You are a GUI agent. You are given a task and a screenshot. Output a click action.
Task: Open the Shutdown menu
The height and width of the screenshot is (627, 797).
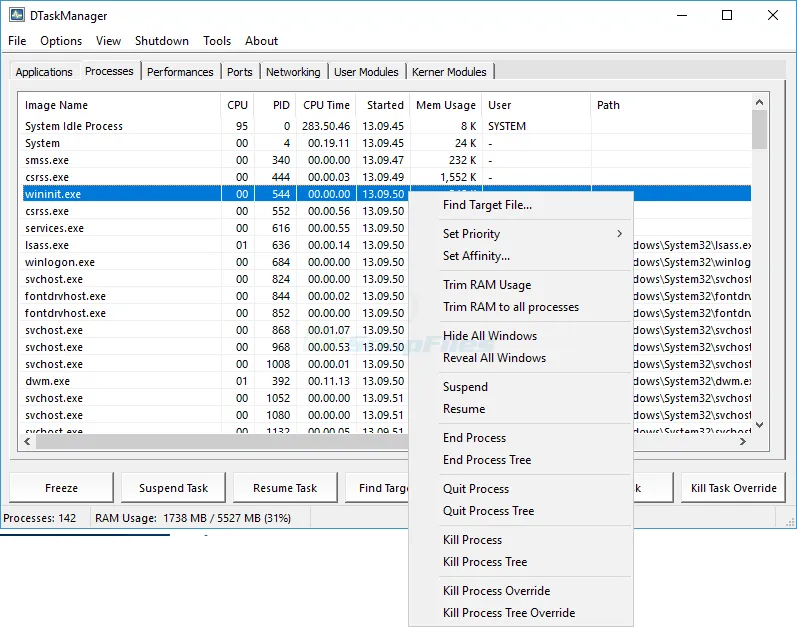162,41
